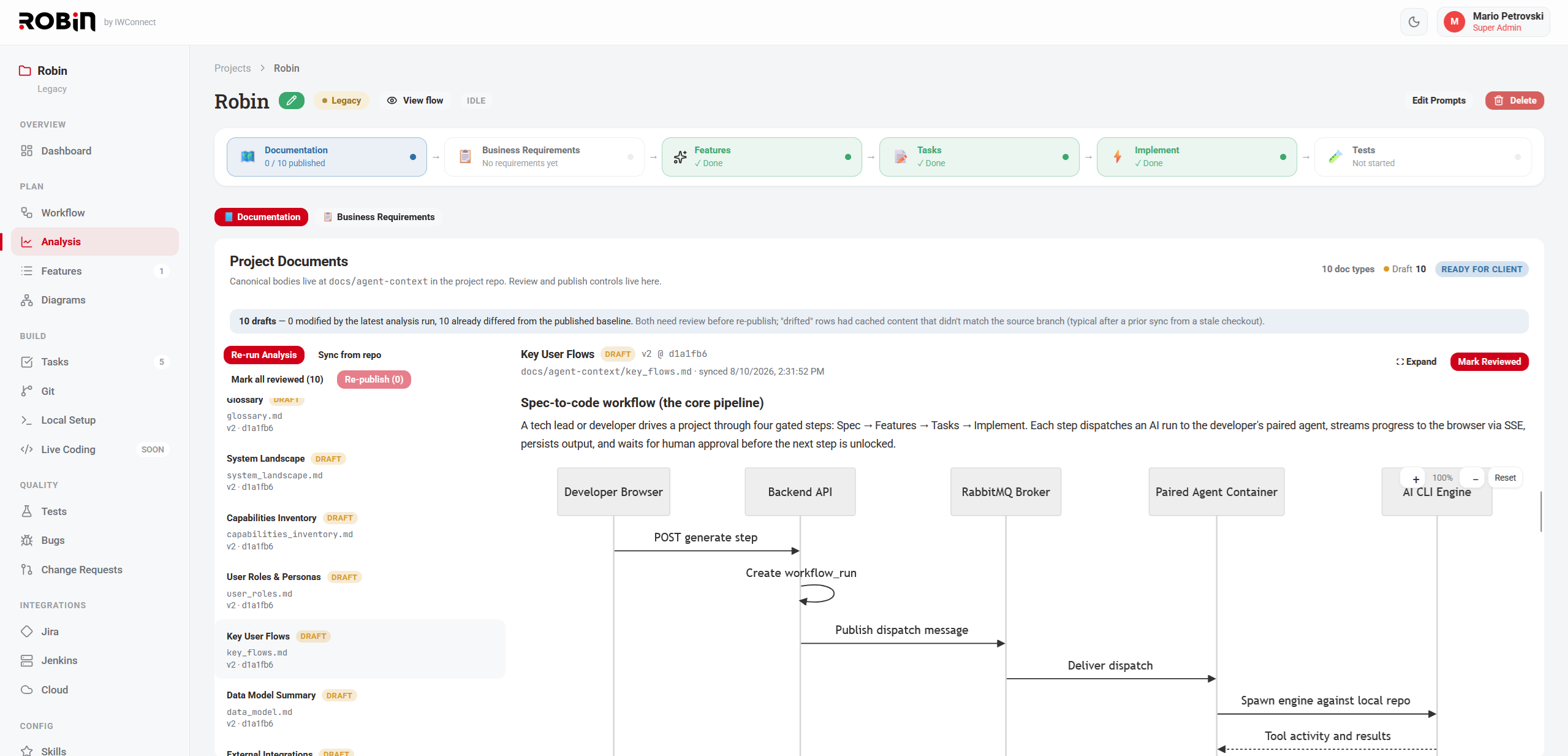Click Re-publish (0) button
This screenshot has height=756, width=1568.
tap(374, 380)
